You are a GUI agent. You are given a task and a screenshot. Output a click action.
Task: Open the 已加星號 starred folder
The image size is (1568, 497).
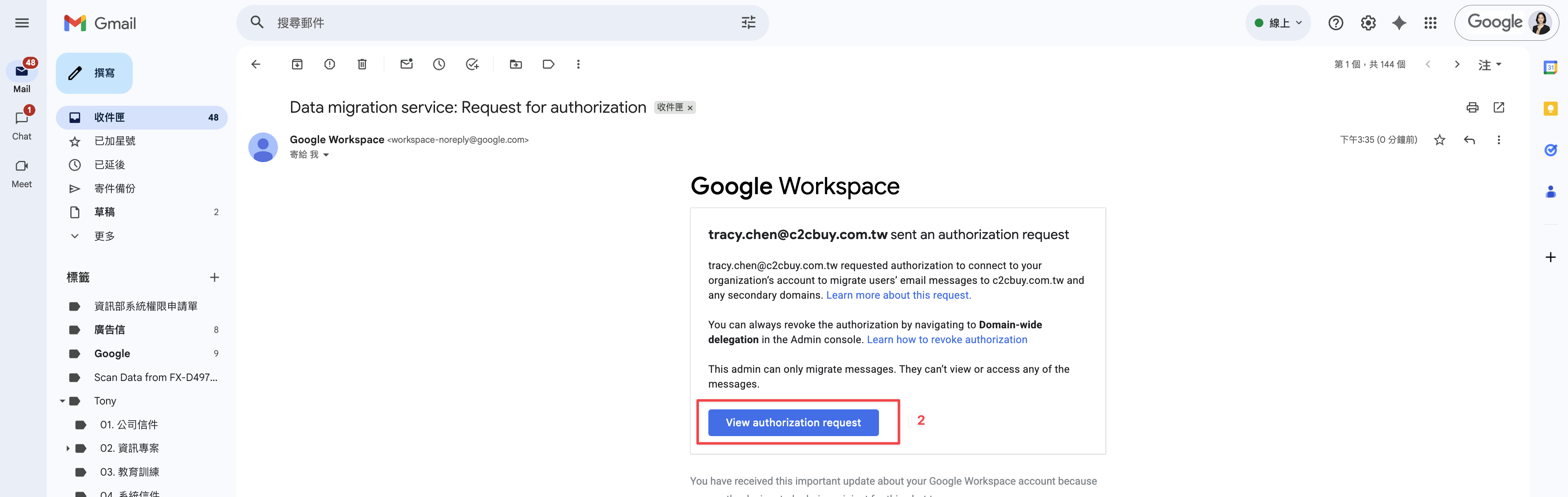[x=142, y=141]
